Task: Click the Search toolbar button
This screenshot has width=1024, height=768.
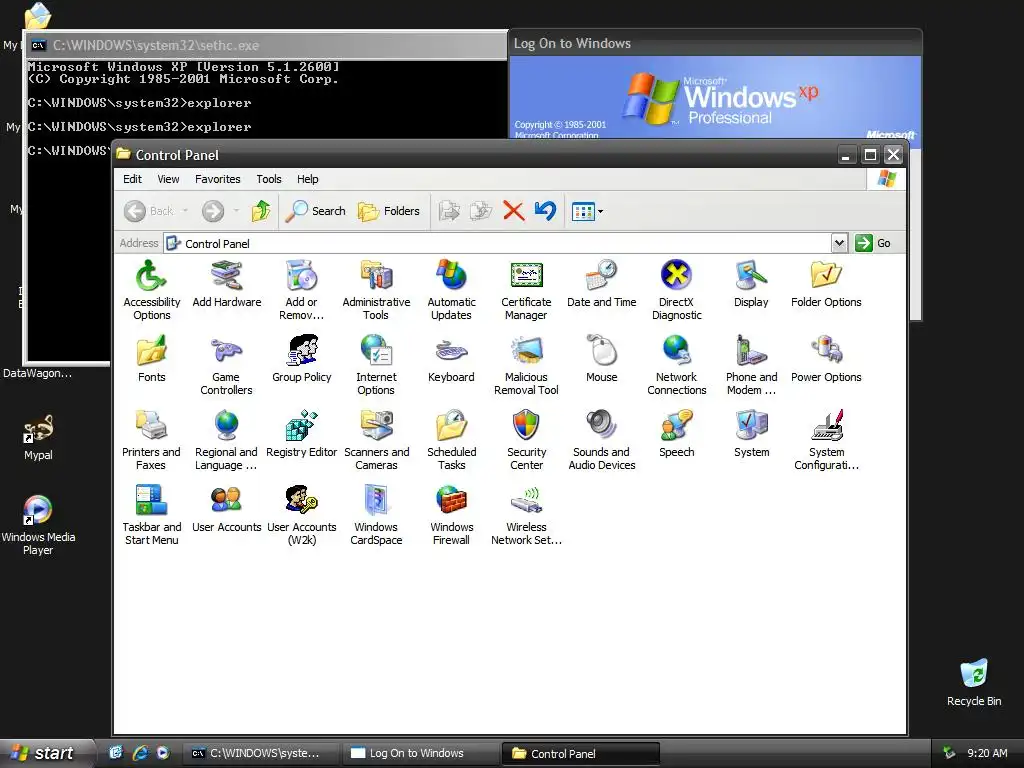Action: pyautogui.click(x=316, y=211)
